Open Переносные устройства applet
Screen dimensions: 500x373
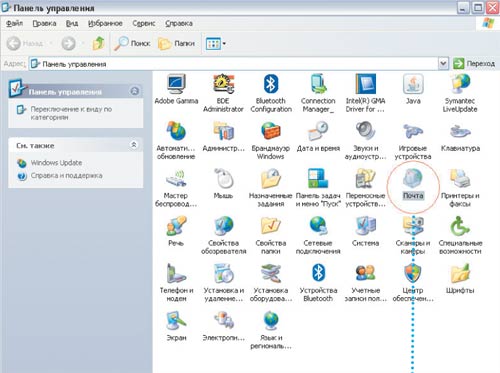click(x=365, y=188)
